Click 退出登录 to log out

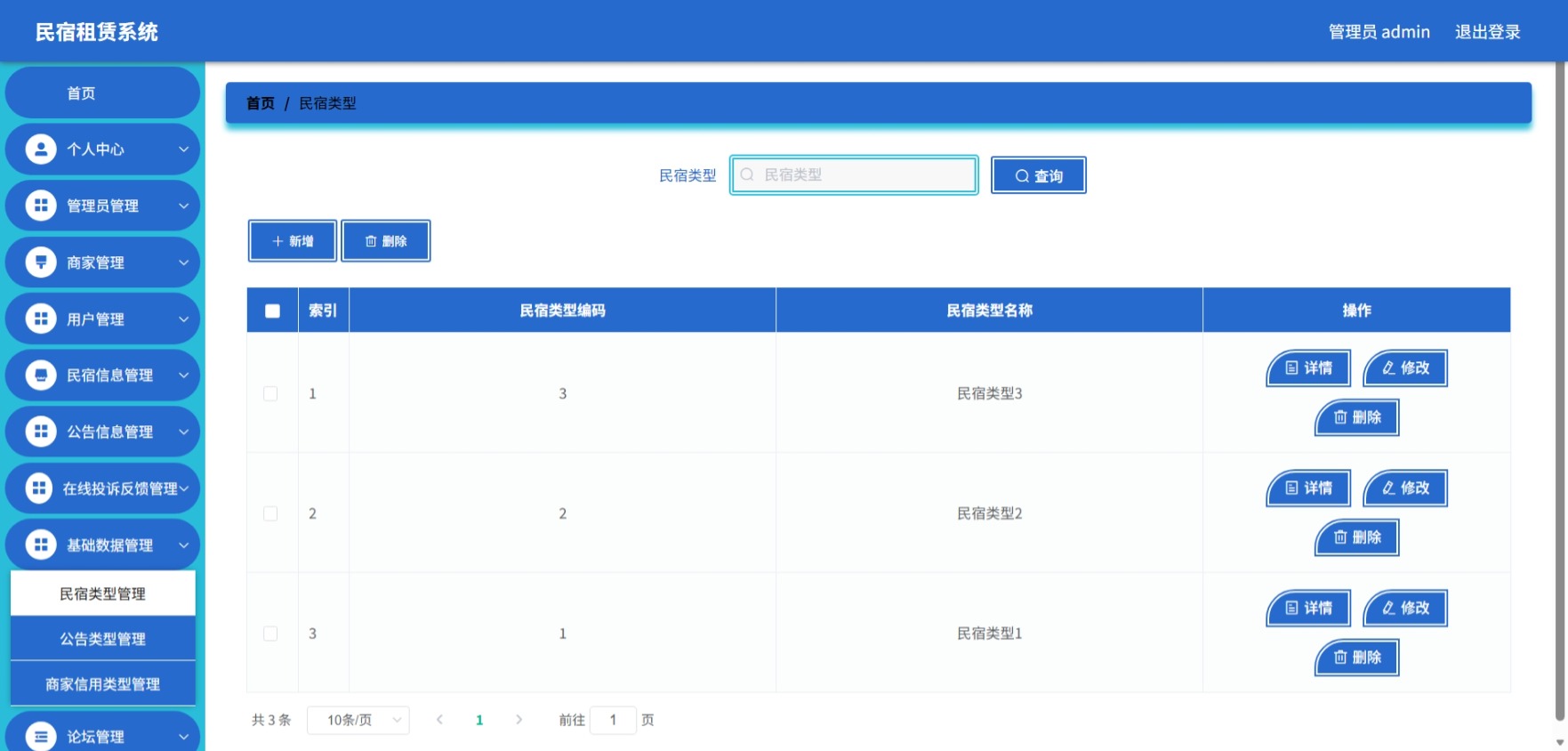point(1487,32)
